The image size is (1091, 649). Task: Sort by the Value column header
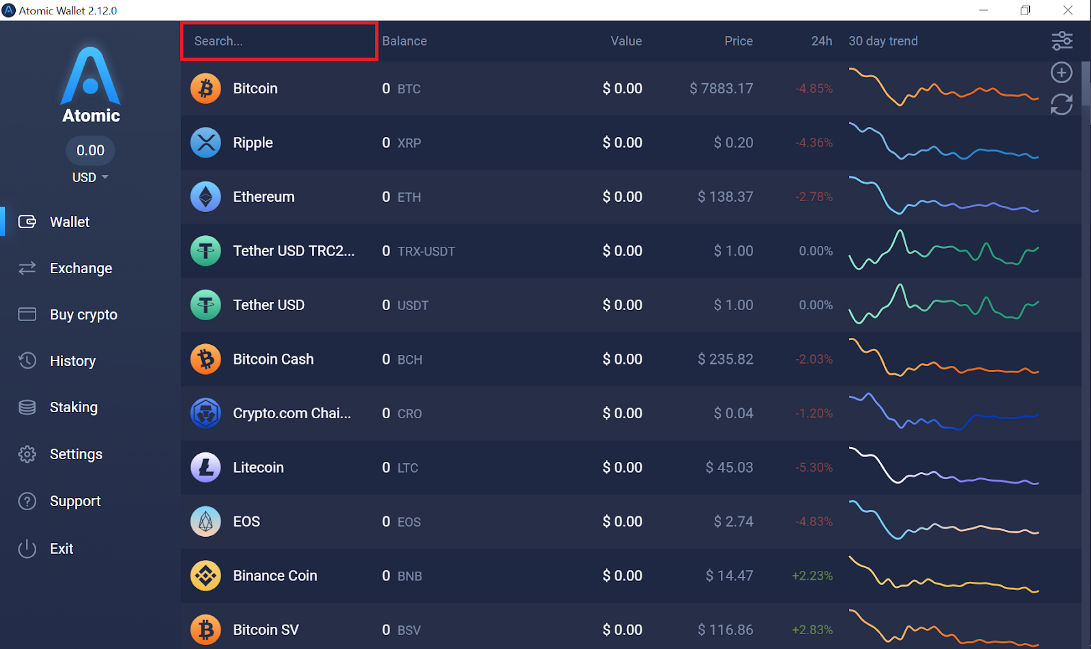(x=626, y=41)
